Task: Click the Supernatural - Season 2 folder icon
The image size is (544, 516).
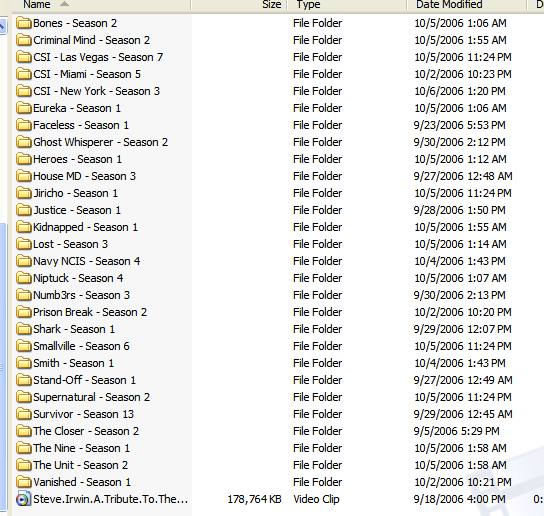Action: [x=24, y=397]
